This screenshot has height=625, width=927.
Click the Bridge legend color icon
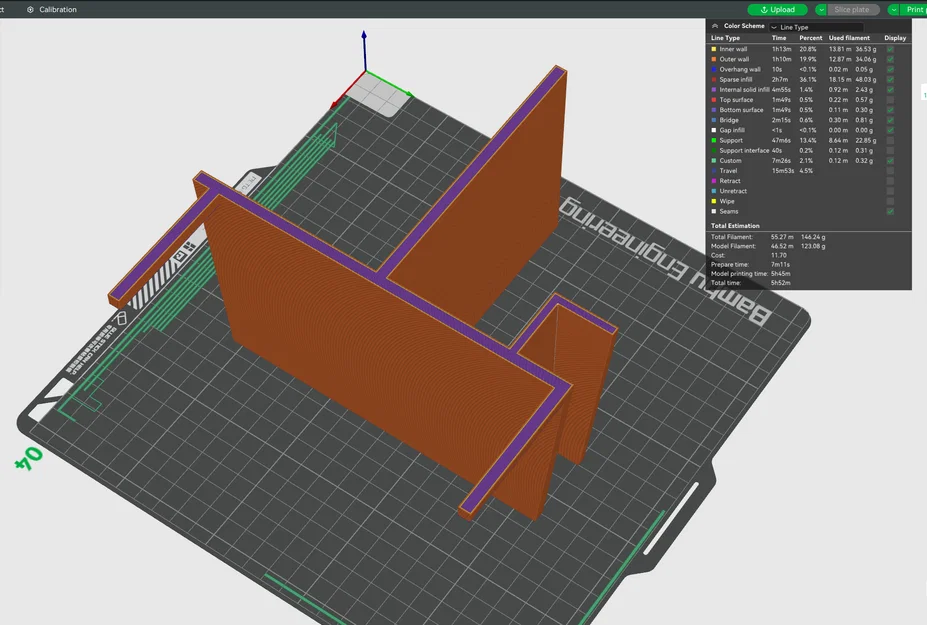[x=714, y=120]
